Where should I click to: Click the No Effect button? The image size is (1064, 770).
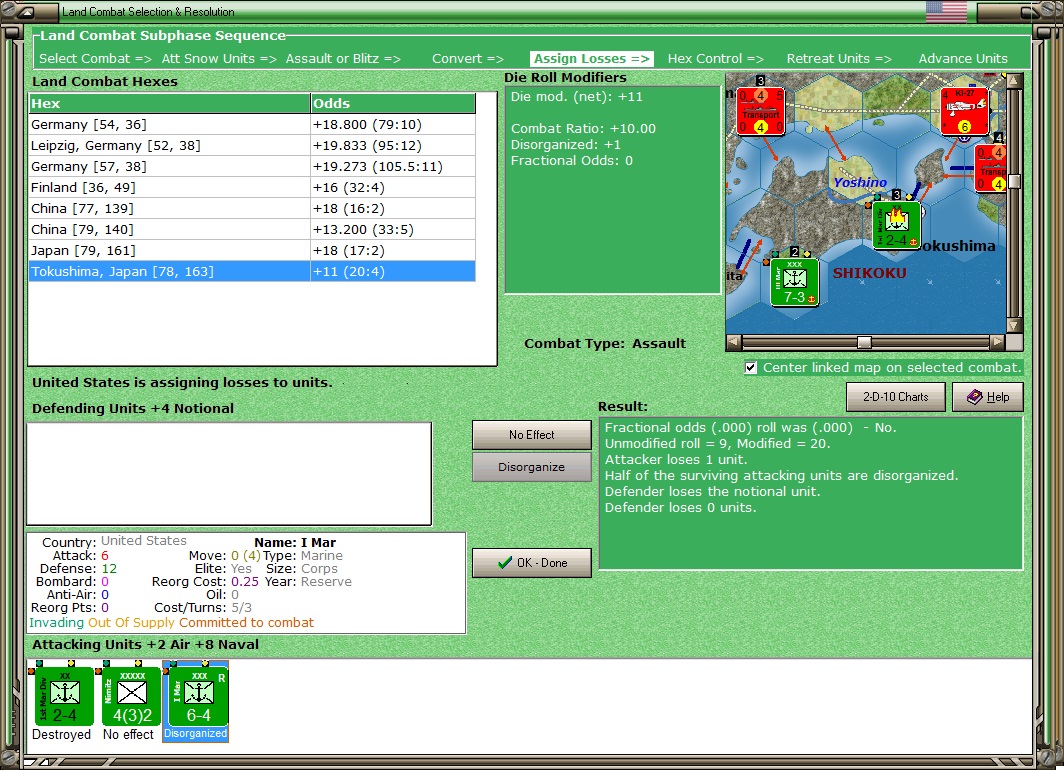531,435
